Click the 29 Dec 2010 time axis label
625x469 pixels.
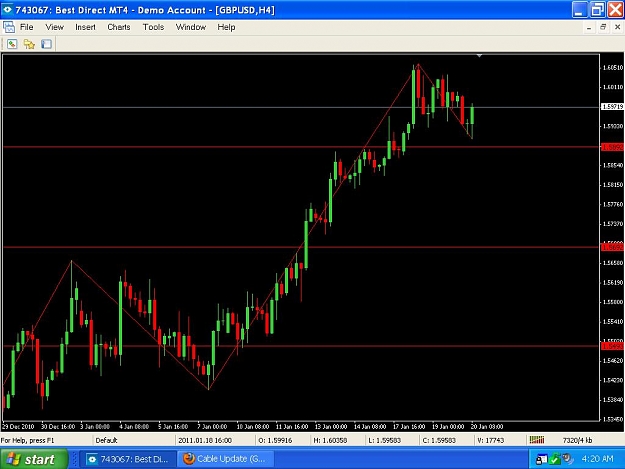18,426
